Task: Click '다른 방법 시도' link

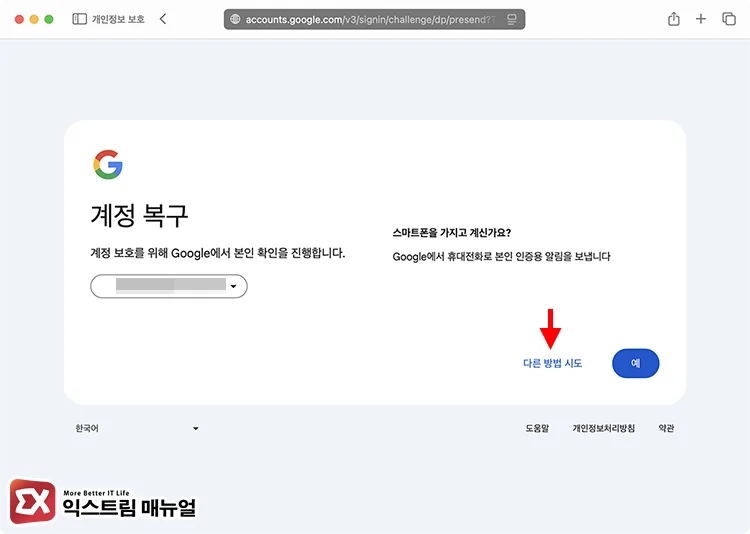Action: [552, 363]
